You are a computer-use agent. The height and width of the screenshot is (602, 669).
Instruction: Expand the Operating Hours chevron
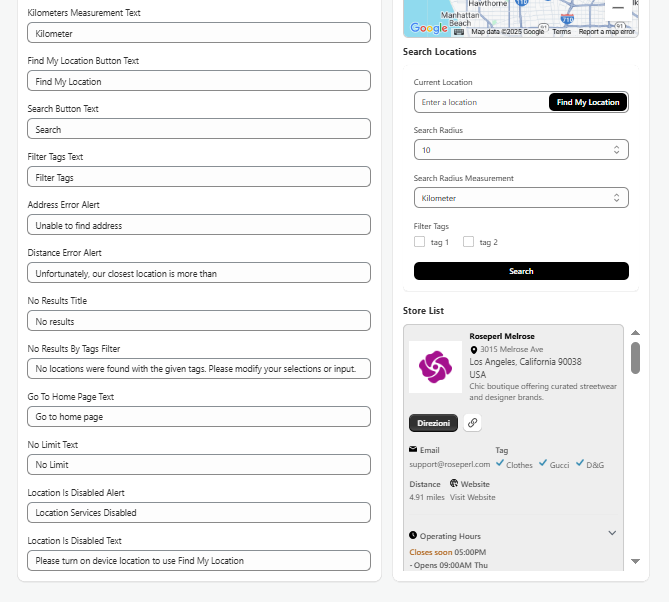pos(612,533)
